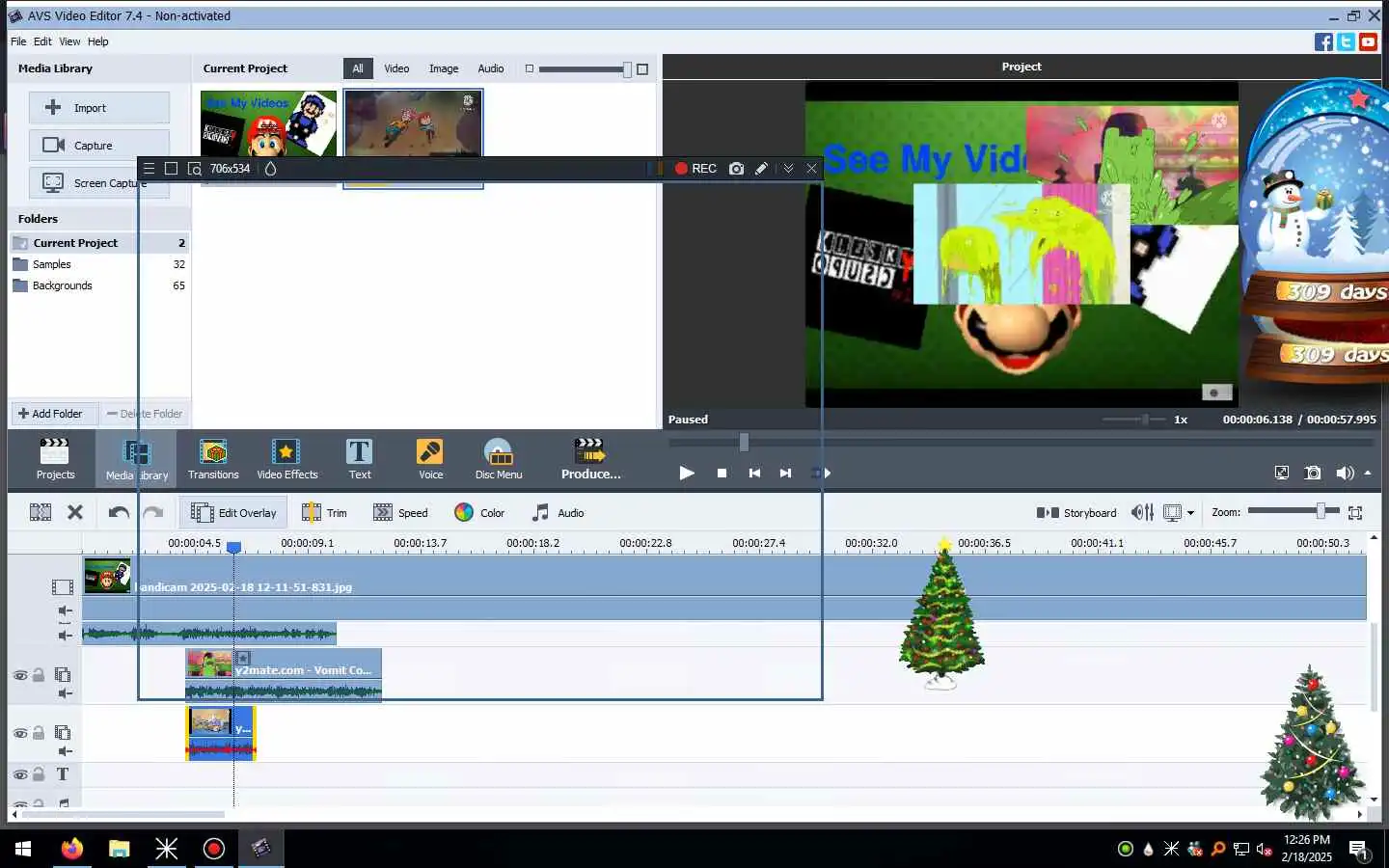
Task: Click the Edit Overlay button
Action: 232,512
